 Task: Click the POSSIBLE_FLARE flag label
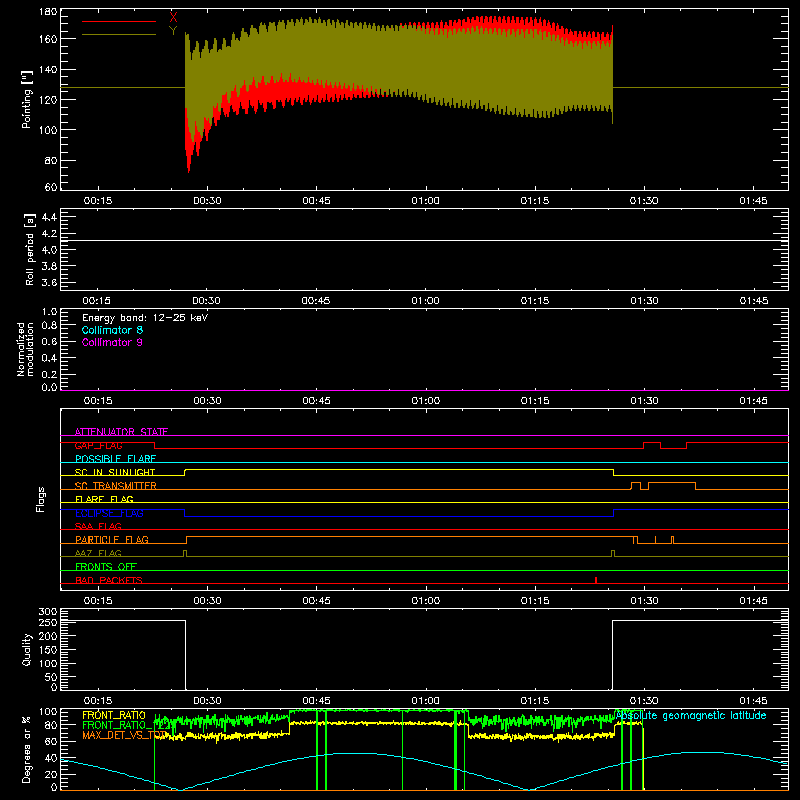[115, 459]
